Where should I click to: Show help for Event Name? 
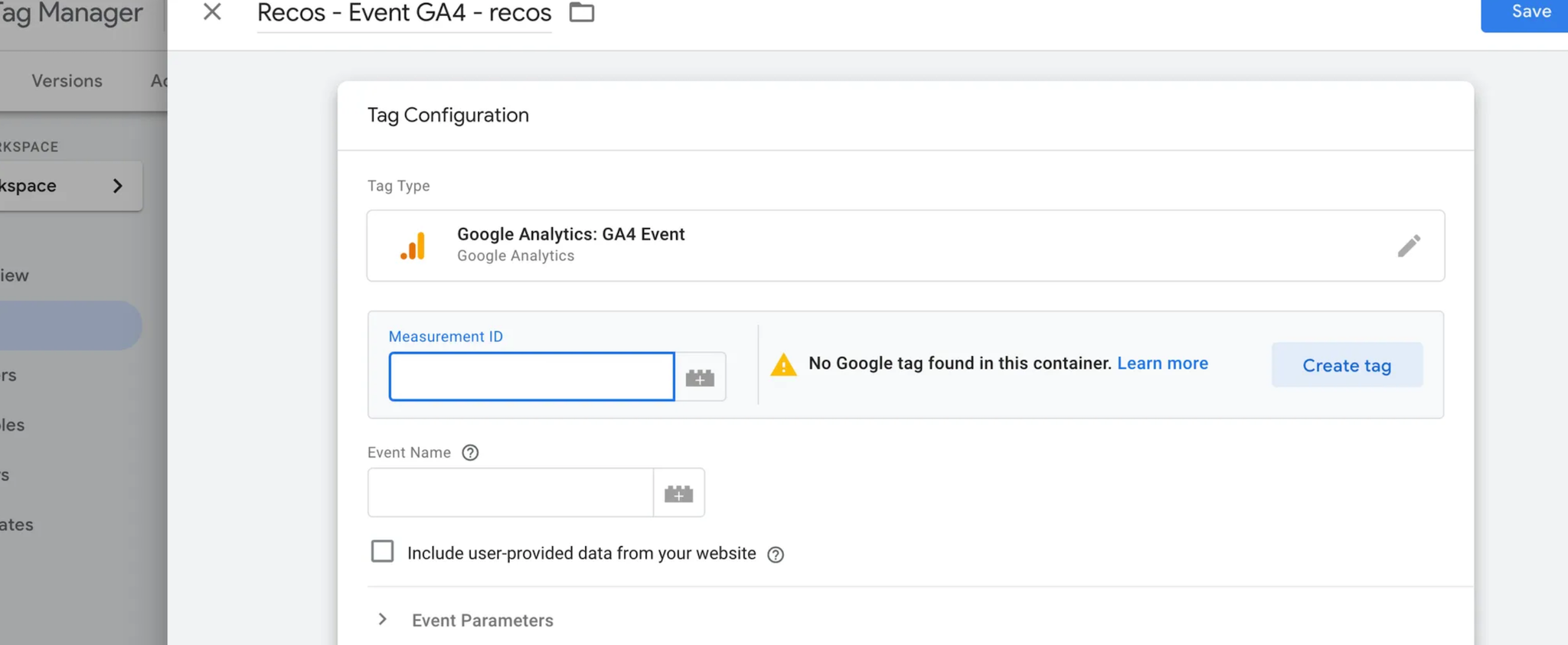click(x=470, y=453)
